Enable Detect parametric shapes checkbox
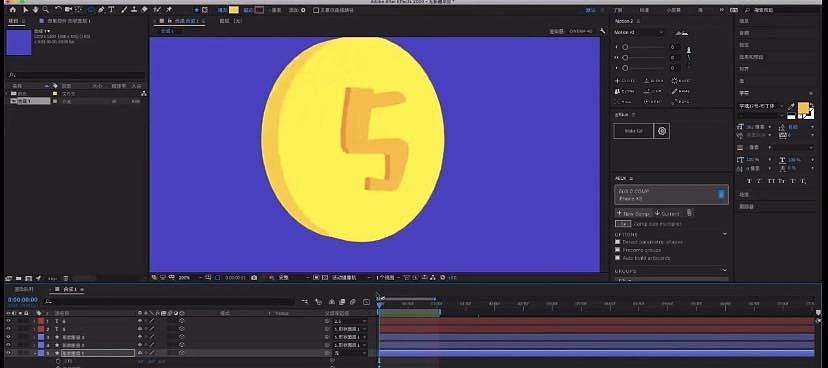828x368 pixels. tap(618, 242)
